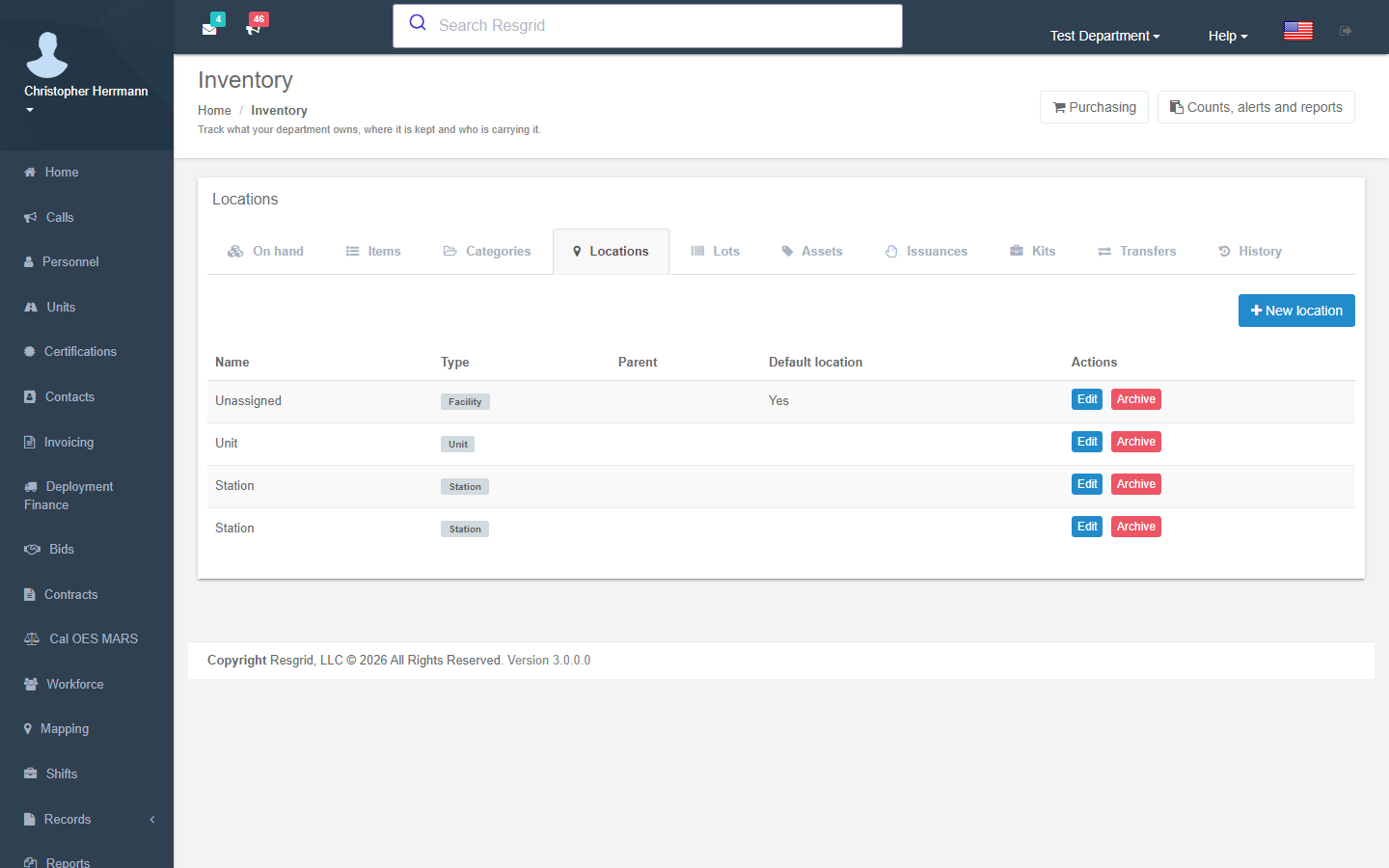The width and height of the screenshot is (1389, 868).
Task: Click the search magnifier icon
Action: click(418, 23)
